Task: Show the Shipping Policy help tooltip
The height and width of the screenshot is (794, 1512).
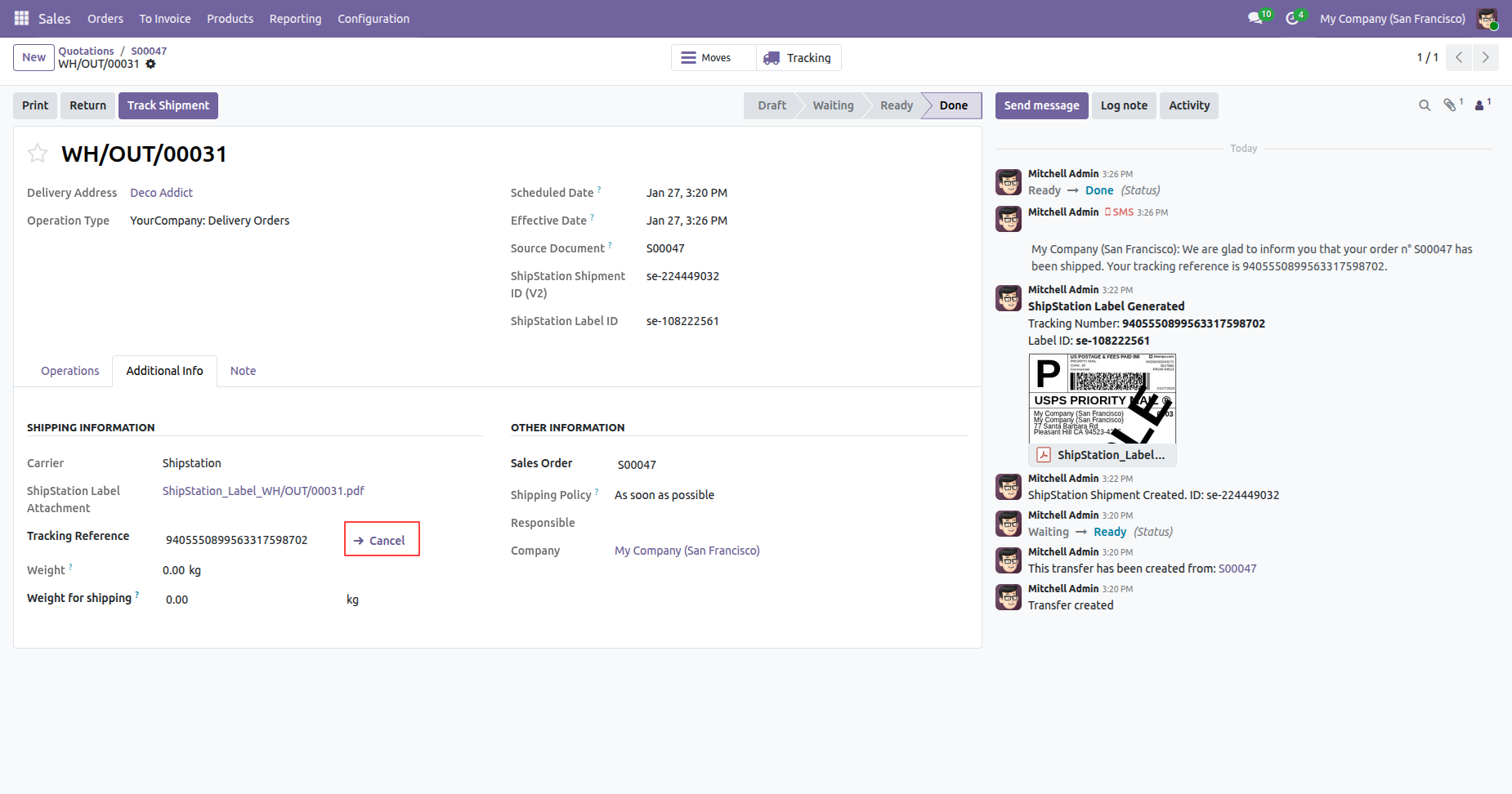Action: tap(597, 492)
